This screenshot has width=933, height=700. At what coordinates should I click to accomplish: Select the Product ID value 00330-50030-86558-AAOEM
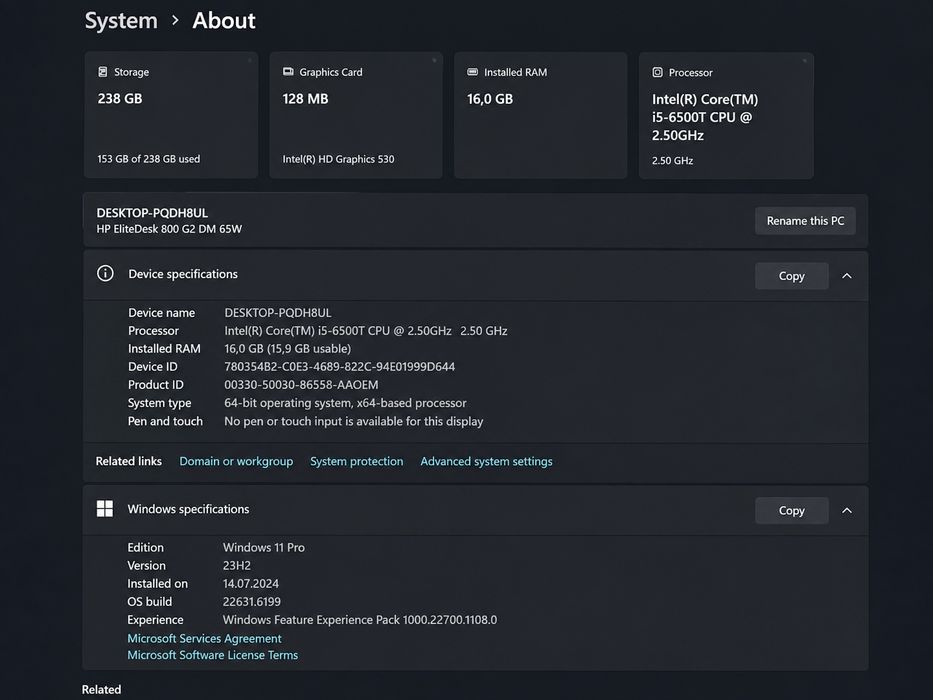(x=301, y=385)
